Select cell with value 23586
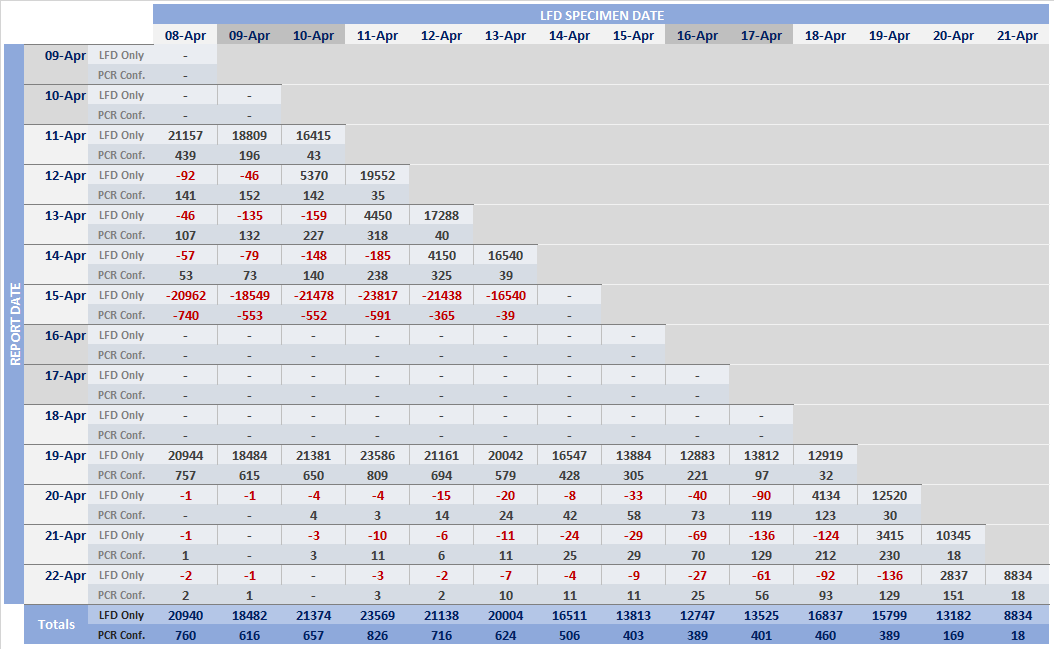1054x649 pixels. pos(377,455)
